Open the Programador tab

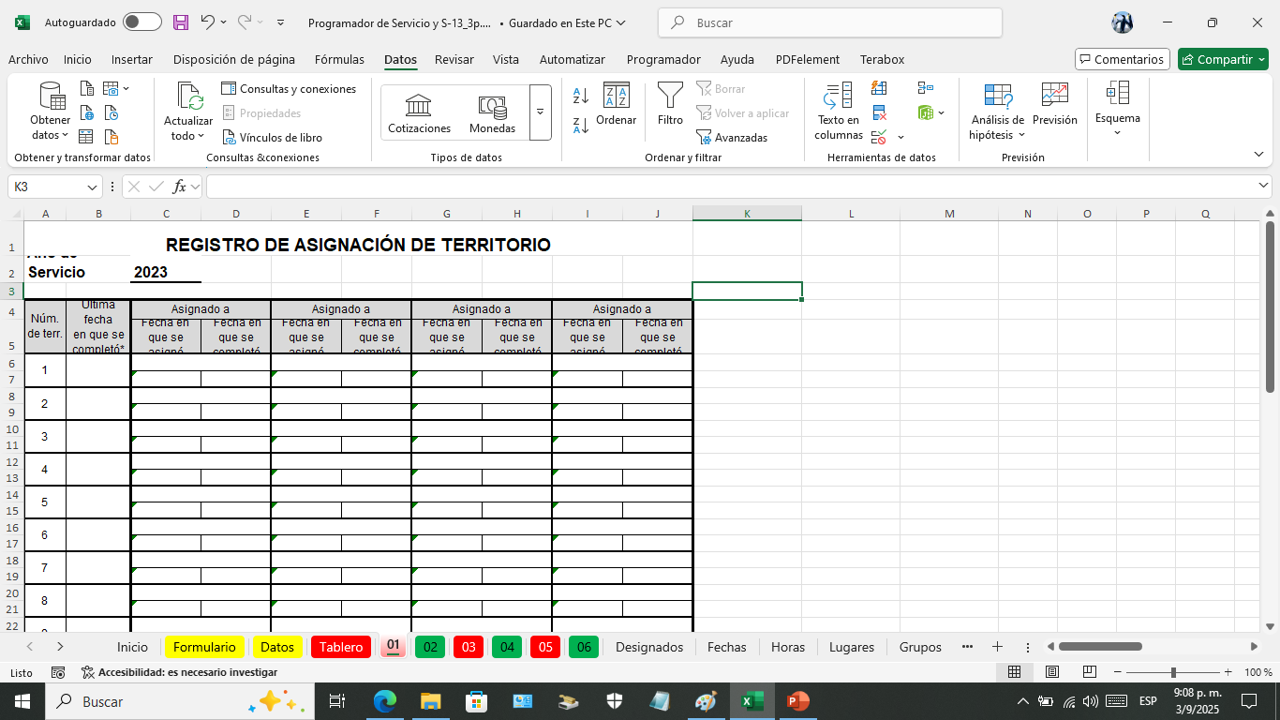point(663,59)
